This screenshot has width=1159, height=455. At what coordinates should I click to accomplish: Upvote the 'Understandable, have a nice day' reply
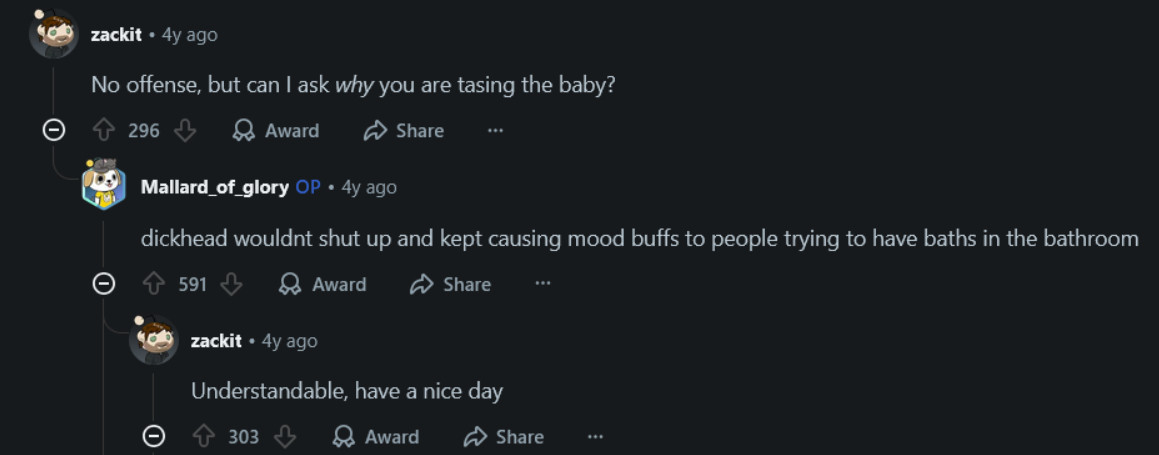click(203, 437)
